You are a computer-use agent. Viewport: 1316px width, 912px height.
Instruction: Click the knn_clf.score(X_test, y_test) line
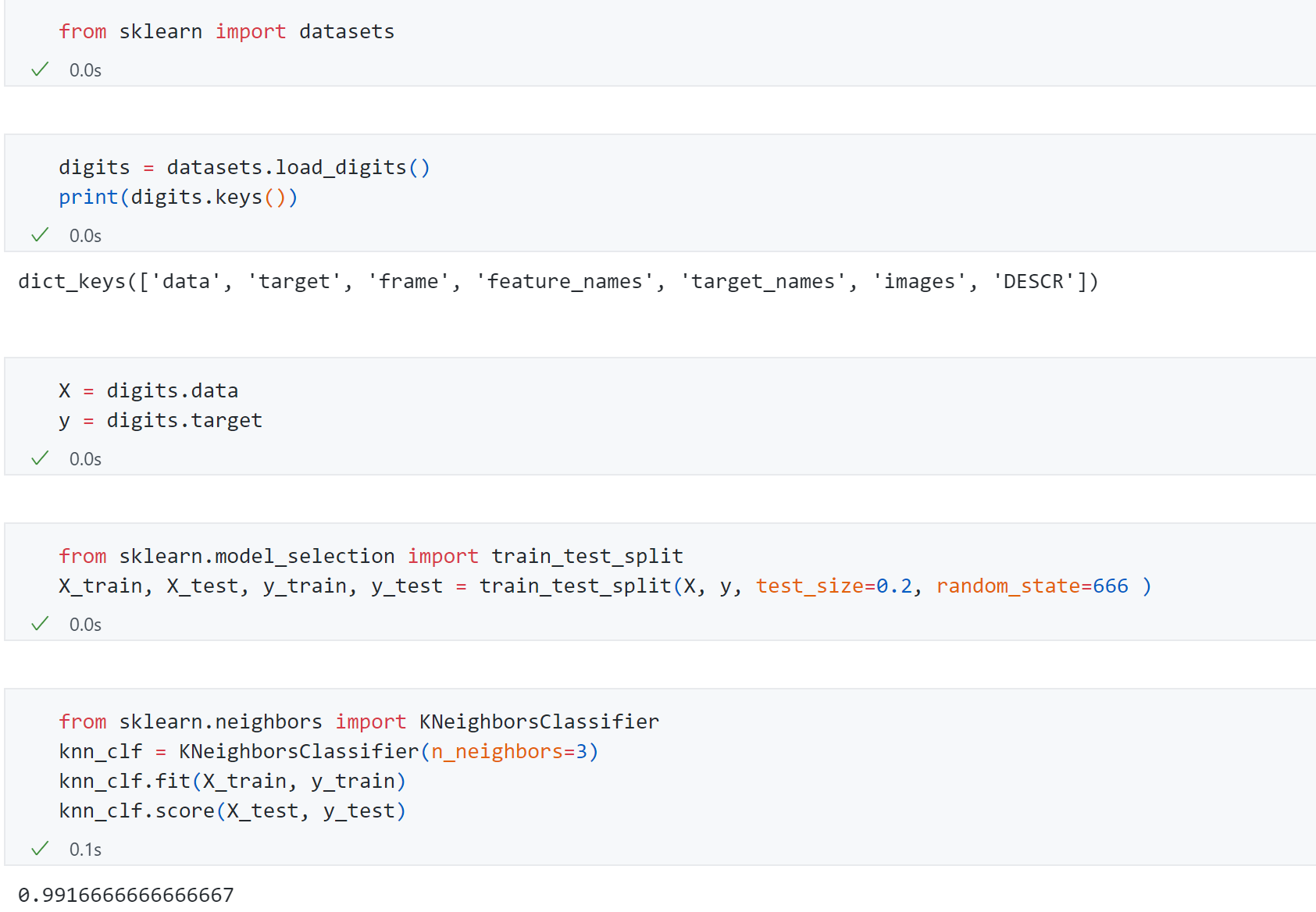click(232, 811)
